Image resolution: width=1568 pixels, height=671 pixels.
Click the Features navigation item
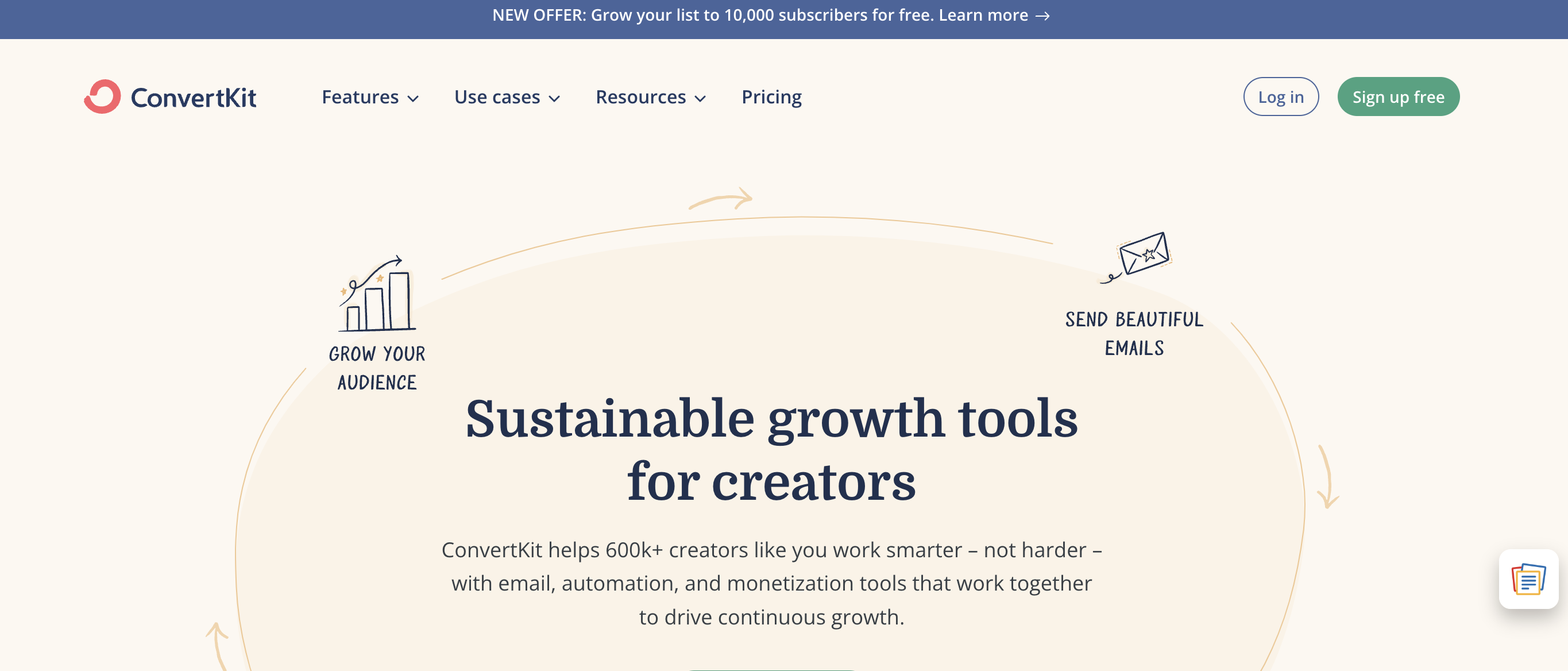click(360, 96)
